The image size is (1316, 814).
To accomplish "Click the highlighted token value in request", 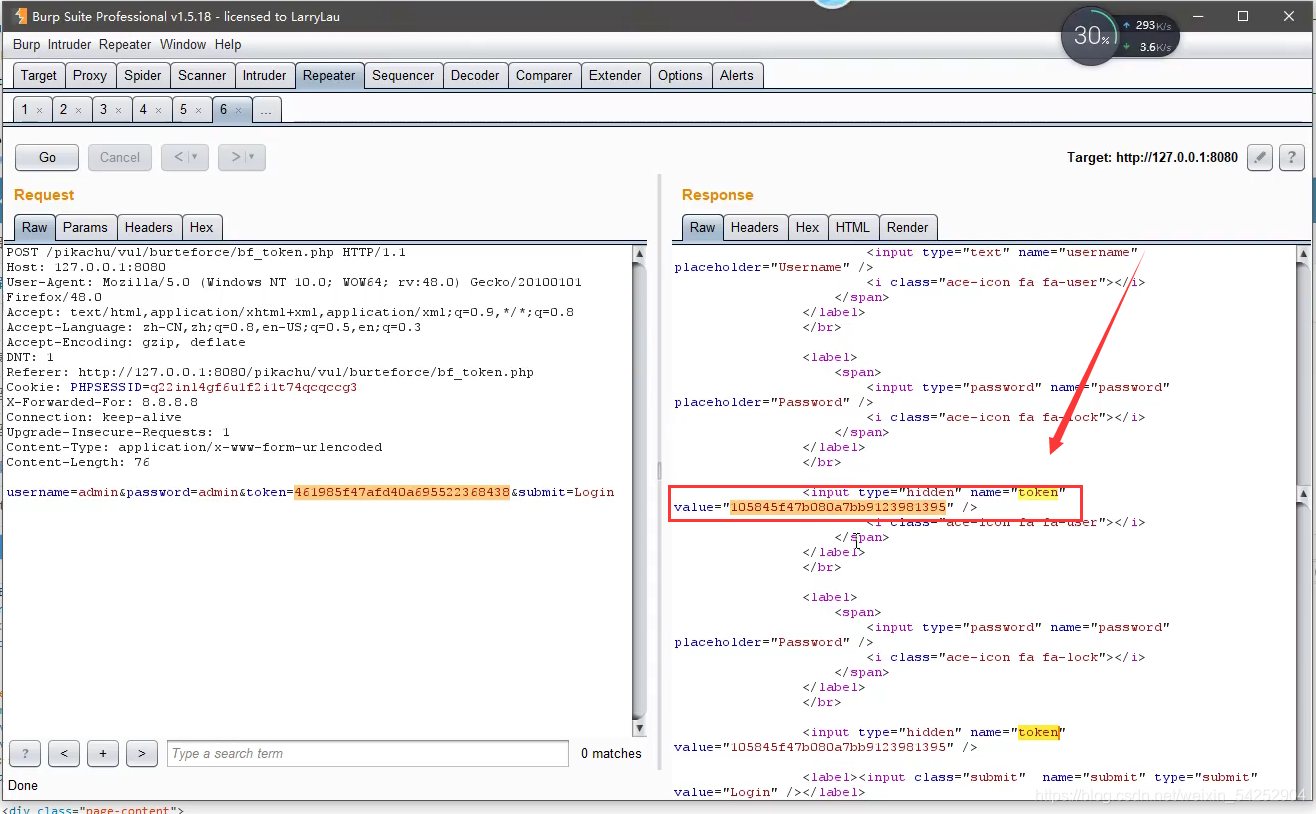I will (402, 492).
